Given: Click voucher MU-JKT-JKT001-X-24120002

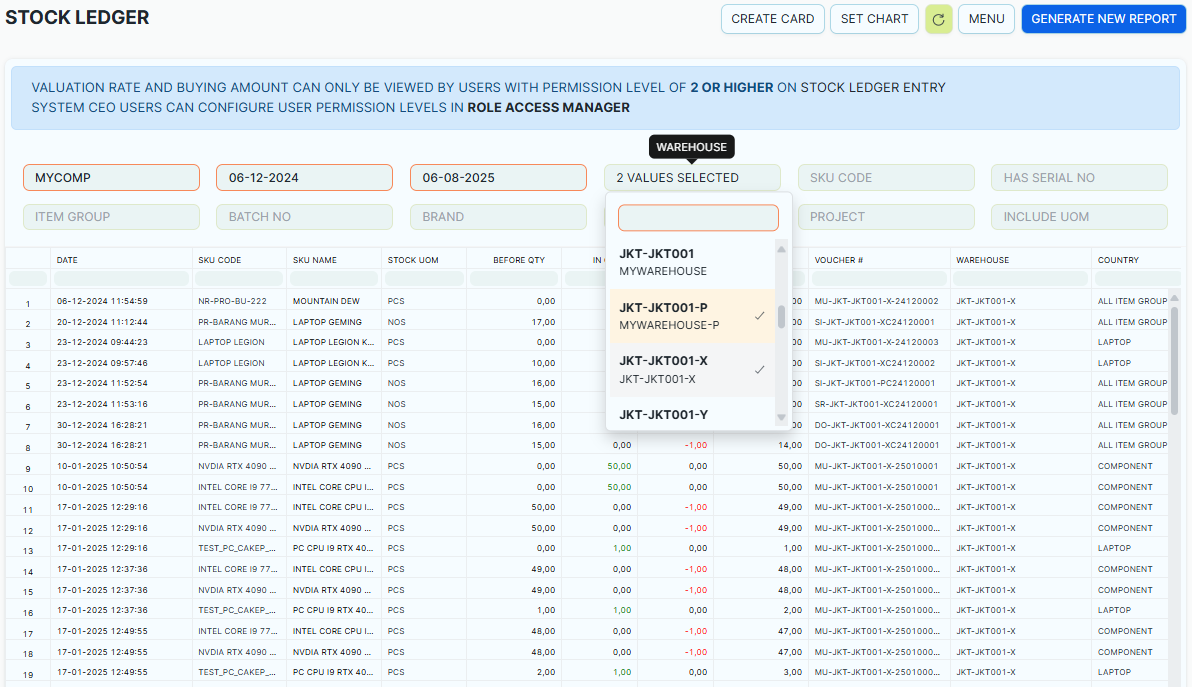Looking at the screenshot, I should (876, 301).
